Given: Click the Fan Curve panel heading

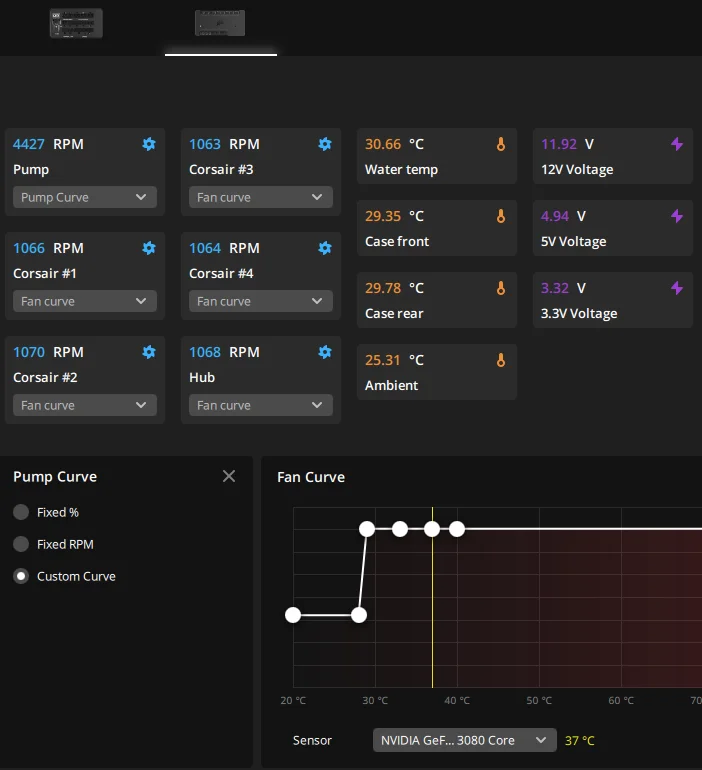Looking at the screenshot, I should click(311, 477).
